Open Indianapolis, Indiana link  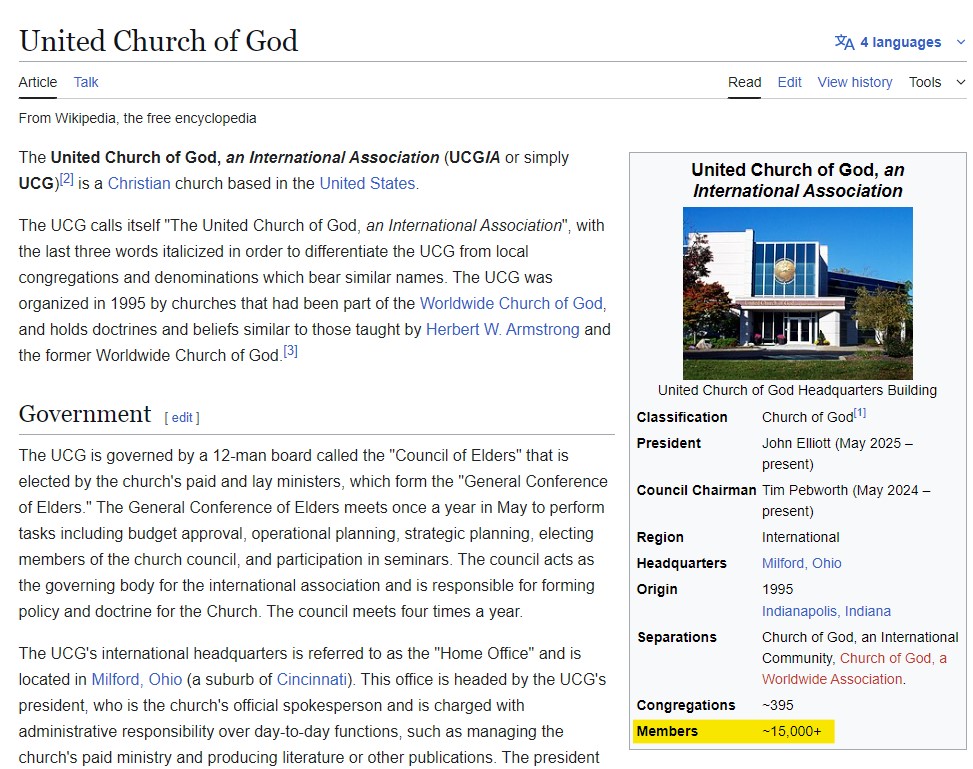point(826,611)
